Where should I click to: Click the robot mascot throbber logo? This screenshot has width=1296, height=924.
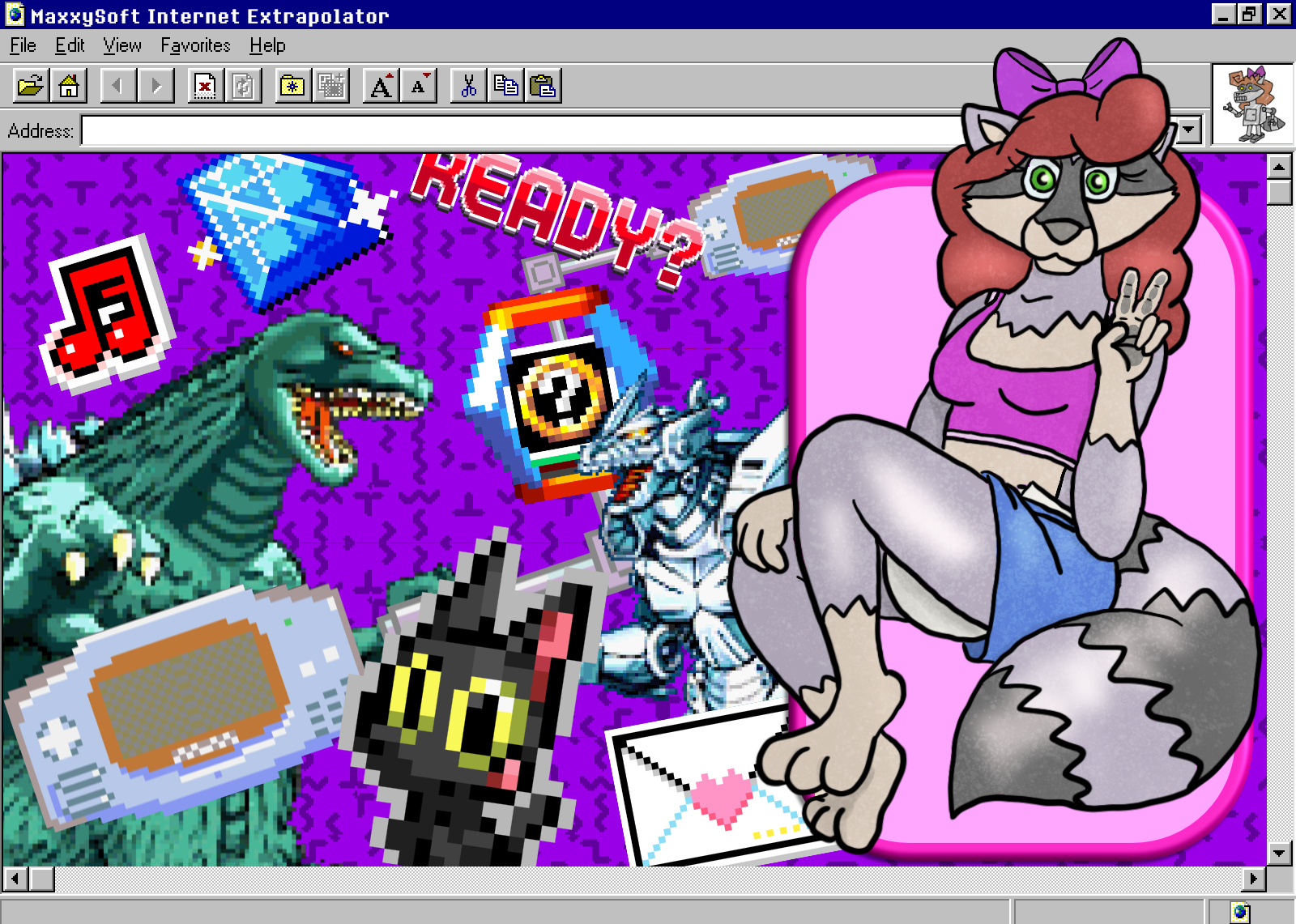1252,104
